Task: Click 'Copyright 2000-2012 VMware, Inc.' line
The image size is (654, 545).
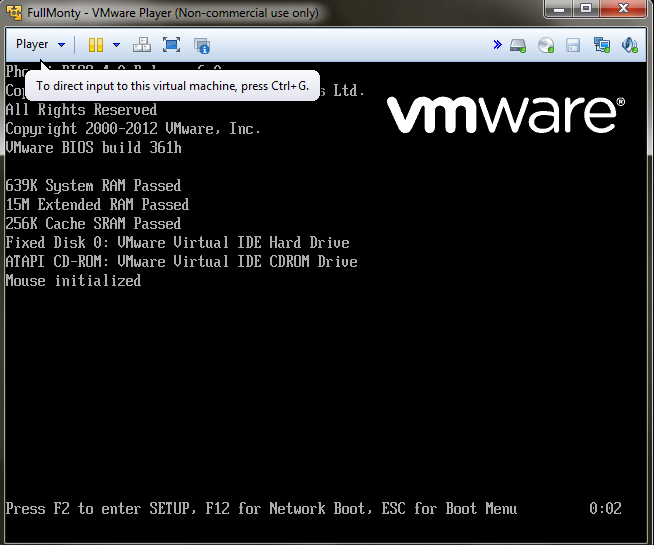Action: 133,129
